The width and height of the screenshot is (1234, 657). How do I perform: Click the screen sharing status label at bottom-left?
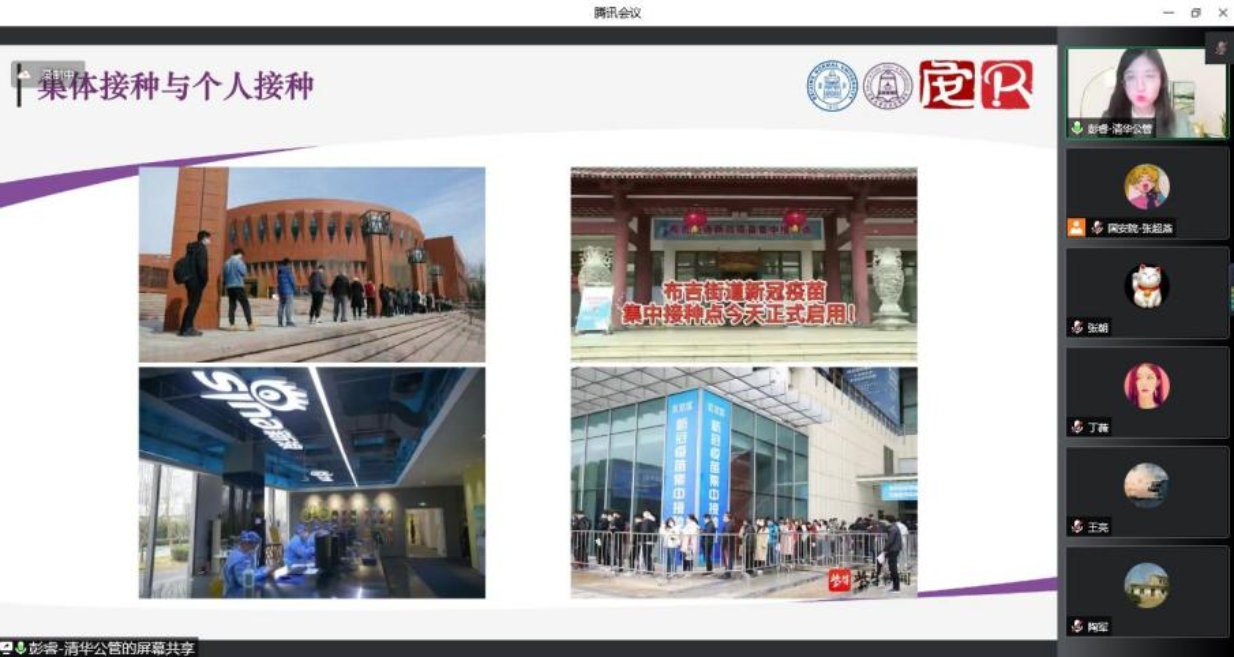[x=99, y=648]
